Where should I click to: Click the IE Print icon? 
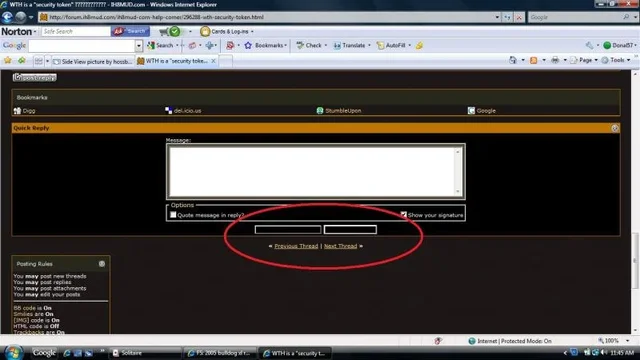click(x=555, y=60)
